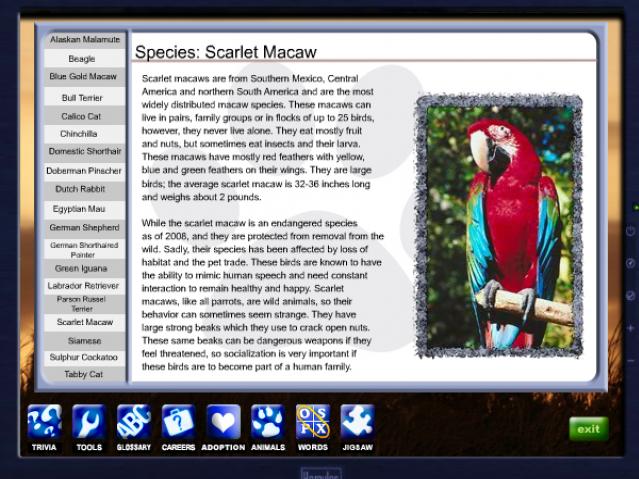Open the Tabby Cat entry
This screenshot has width=639, height=479.
coord(84,375)
